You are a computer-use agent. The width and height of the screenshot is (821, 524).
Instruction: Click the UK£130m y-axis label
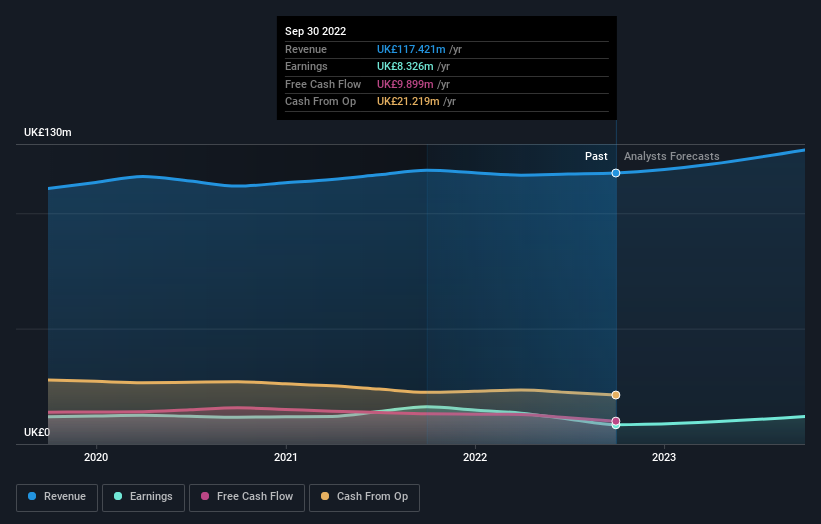48,132
